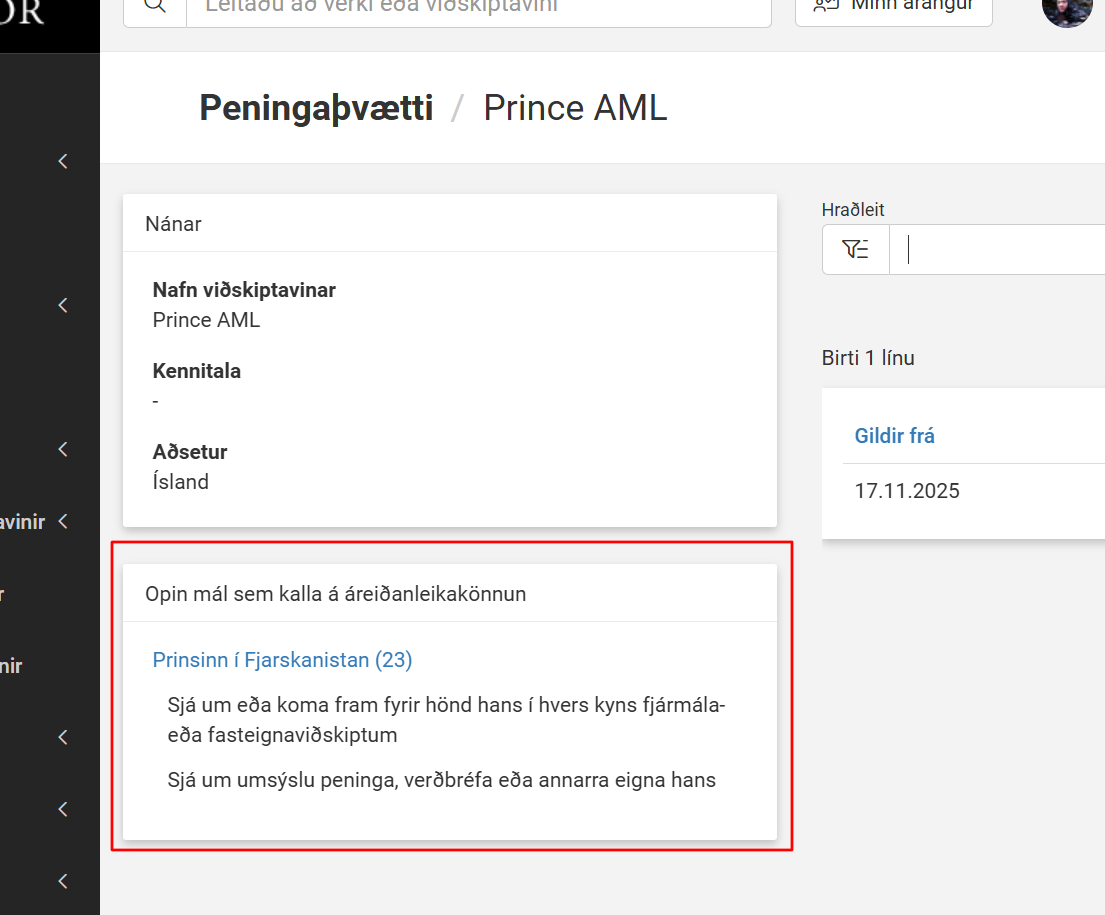1105x915 pixels.
Task: Open Prinsinn í Fjarskanistan (23) link
Action: 282,660
